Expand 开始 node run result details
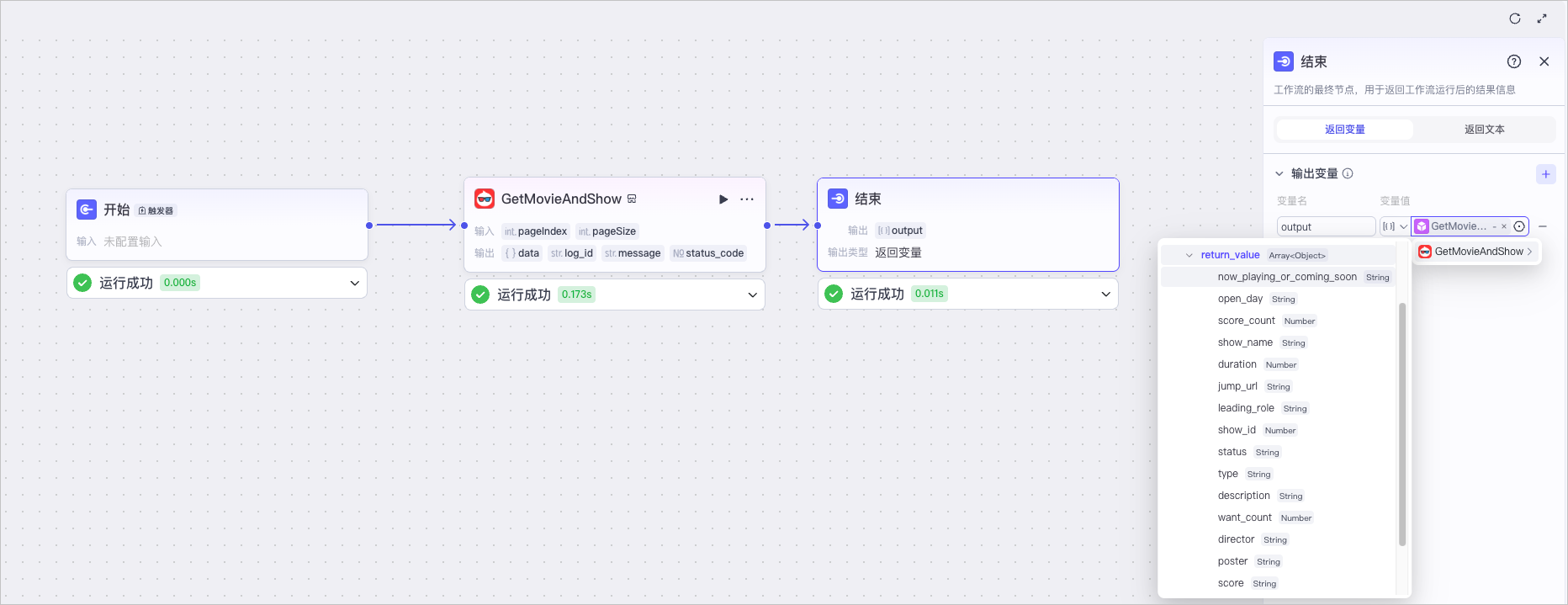 point(355,283)
